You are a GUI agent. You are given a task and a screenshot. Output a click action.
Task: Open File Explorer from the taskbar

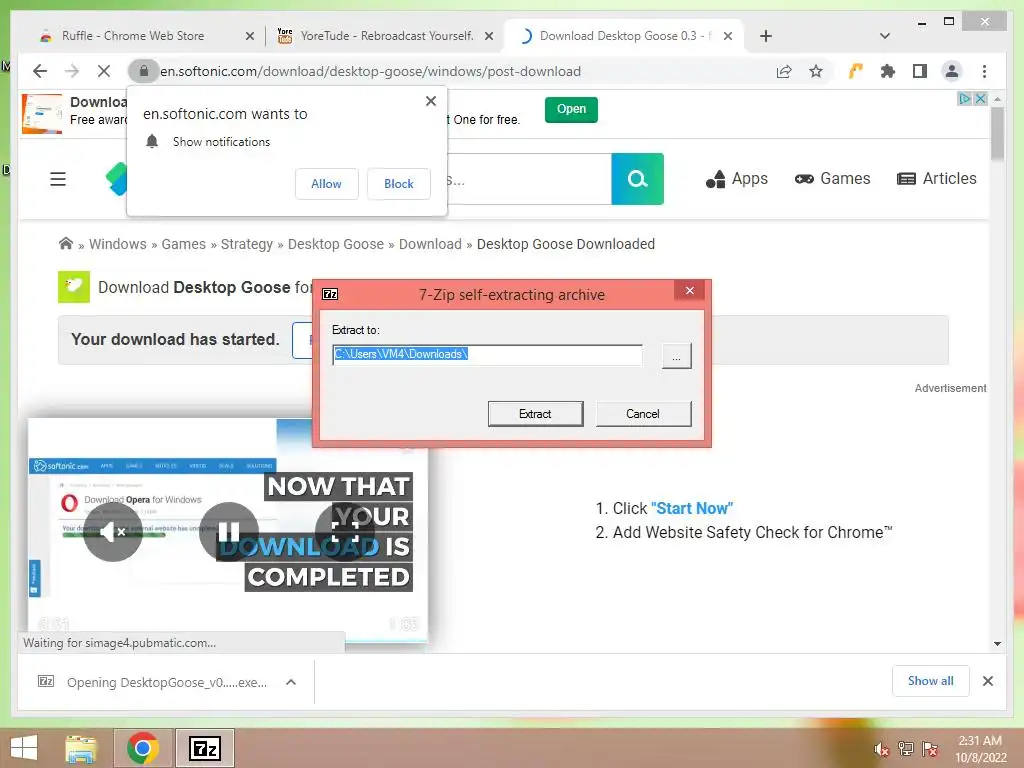coord(82,748)
